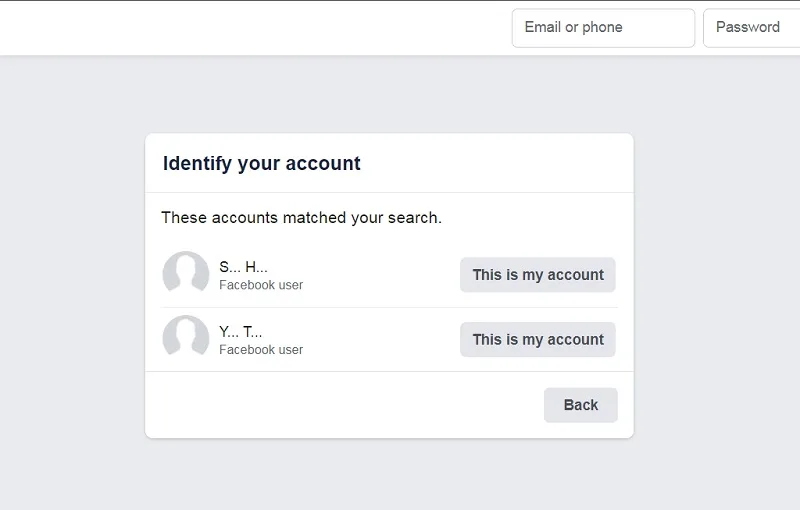
Task: Click the empty white header bar area
Action: pyautogui.click(x=255, y=28)
